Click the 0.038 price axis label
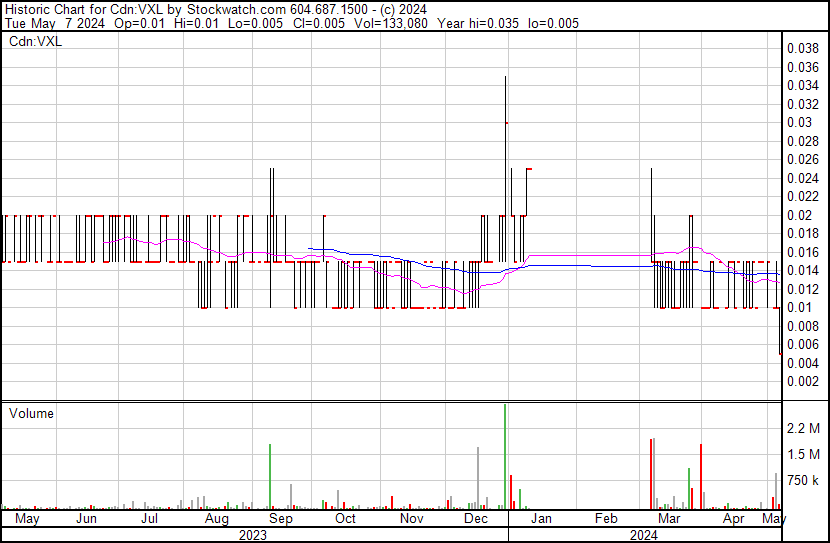 click(803, 48)
